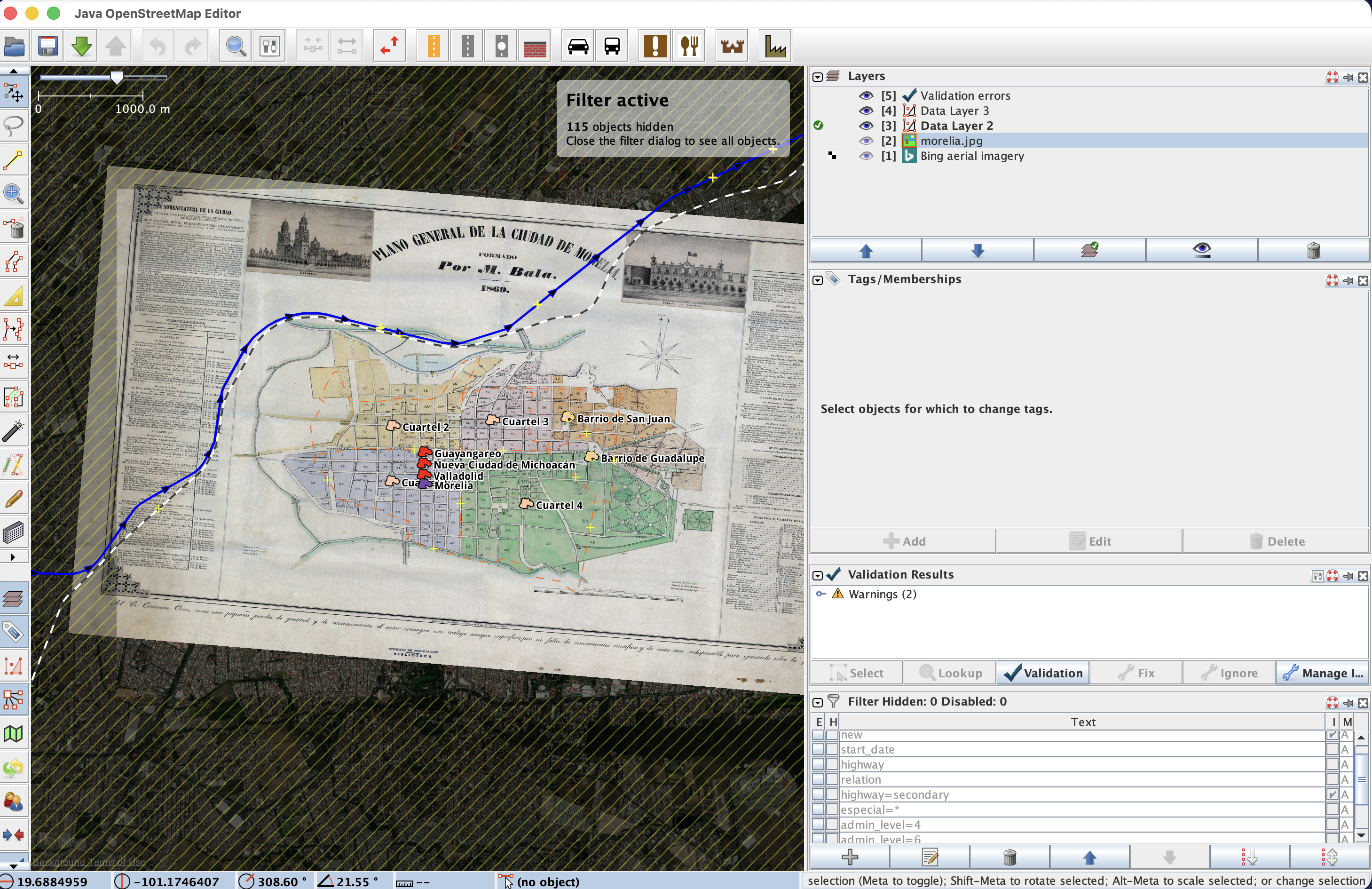Activate selected layer using layers stack button

1089,251
